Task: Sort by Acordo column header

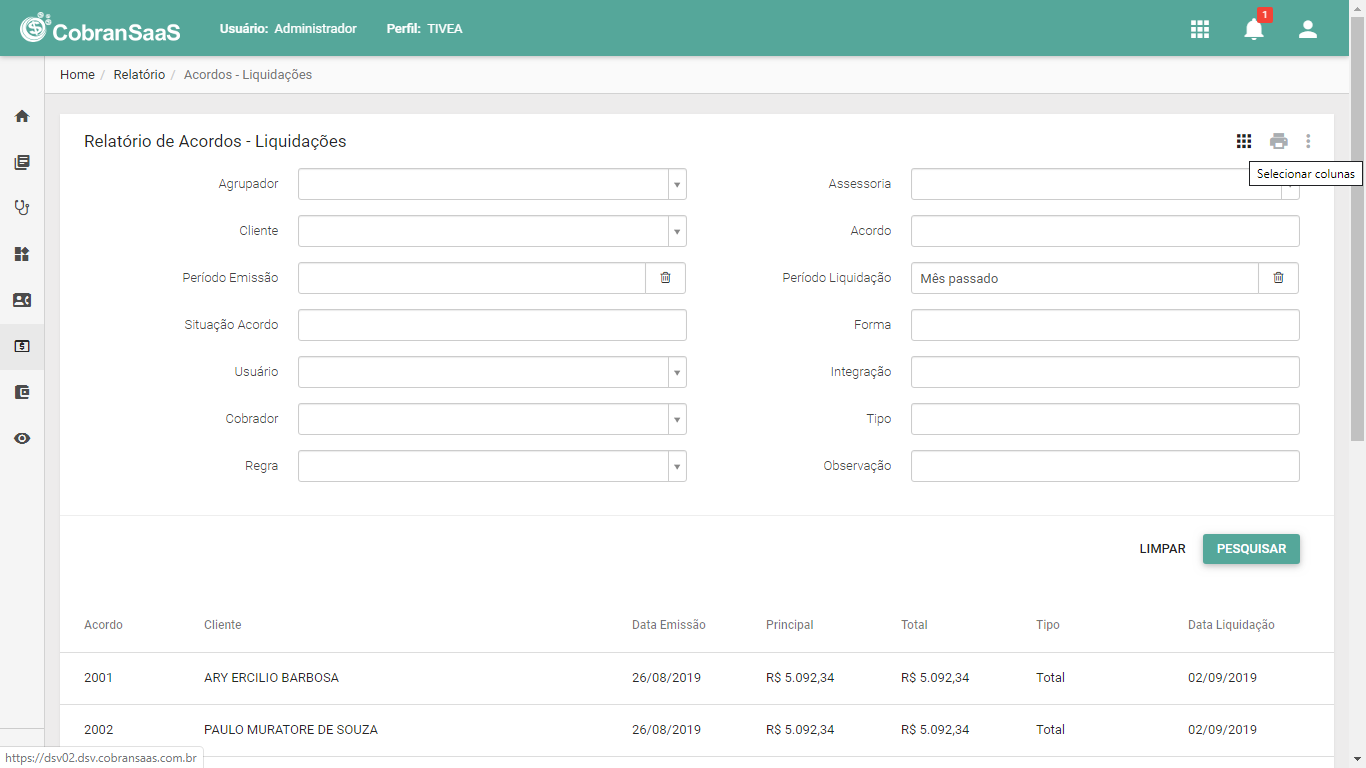Action: [x=103, y=625]
